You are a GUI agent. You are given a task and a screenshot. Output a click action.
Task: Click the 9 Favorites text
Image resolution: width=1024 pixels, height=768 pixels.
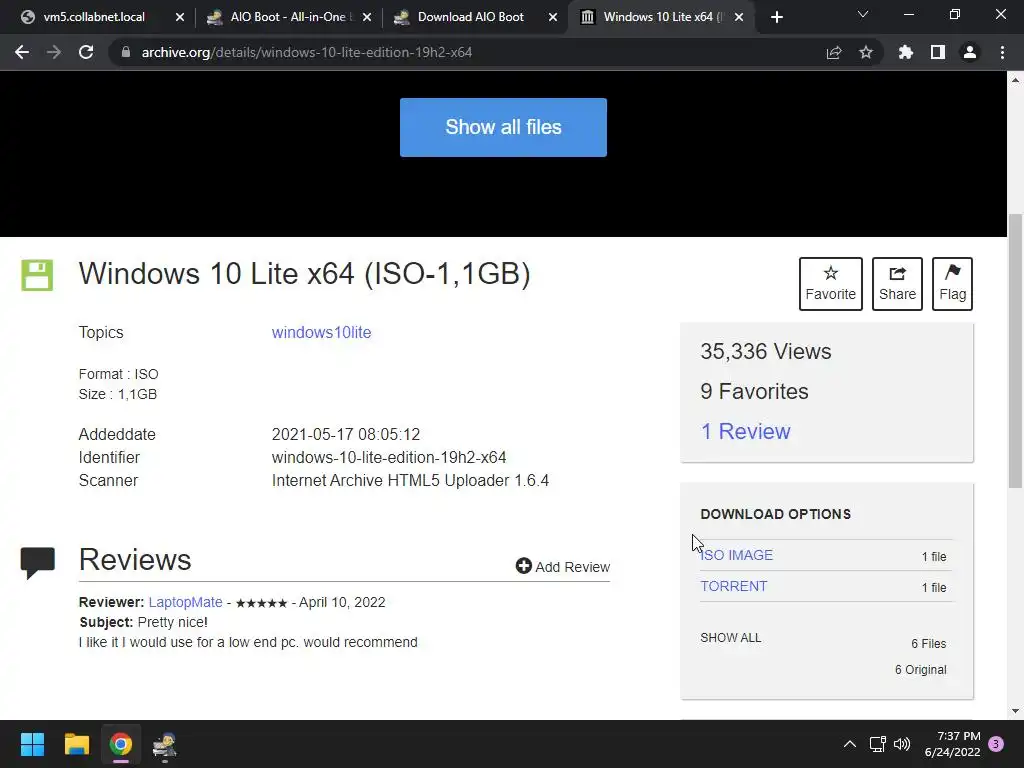tap(754, 392)
